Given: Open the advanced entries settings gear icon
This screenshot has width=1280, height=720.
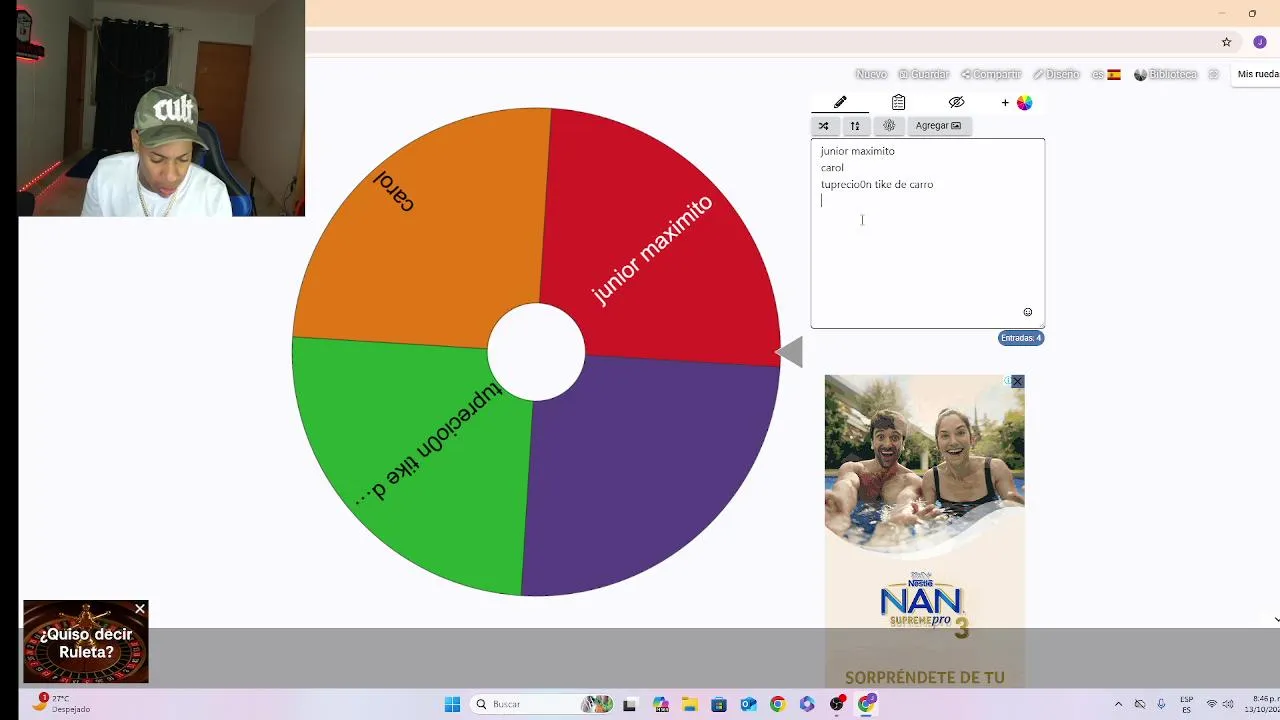Looking at the screenshot, I should pyautogui.click(x=889, y=125).
